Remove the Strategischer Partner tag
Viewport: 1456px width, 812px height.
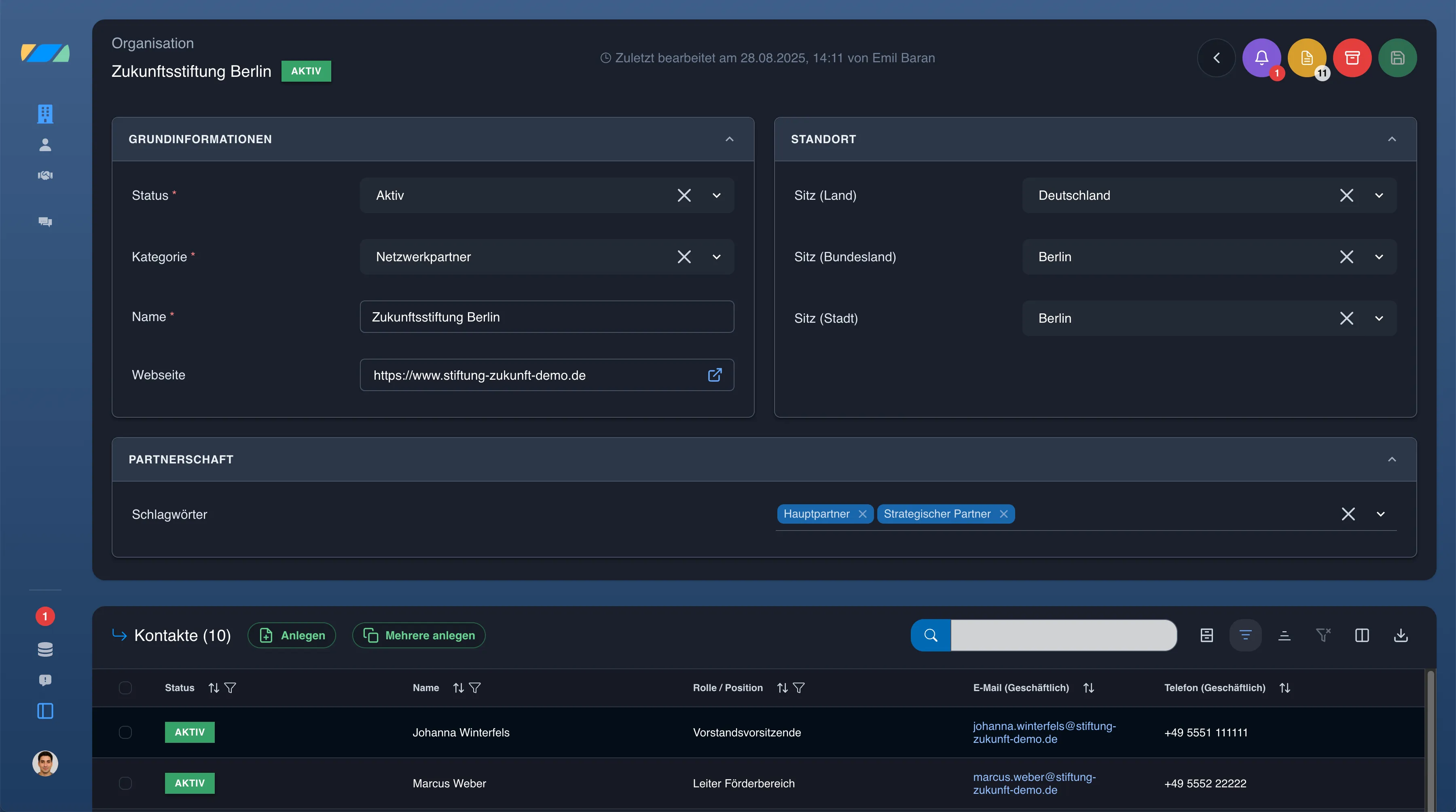[1004, 514]
